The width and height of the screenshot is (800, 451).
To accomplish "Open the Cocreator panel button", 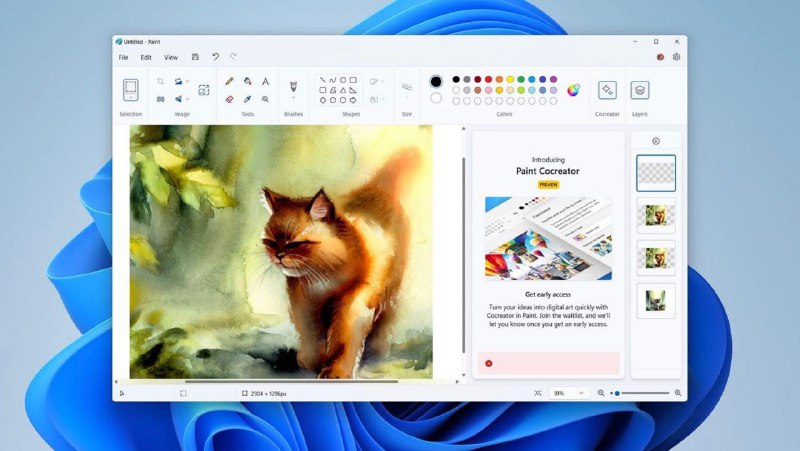I will [x=607, y=90].
